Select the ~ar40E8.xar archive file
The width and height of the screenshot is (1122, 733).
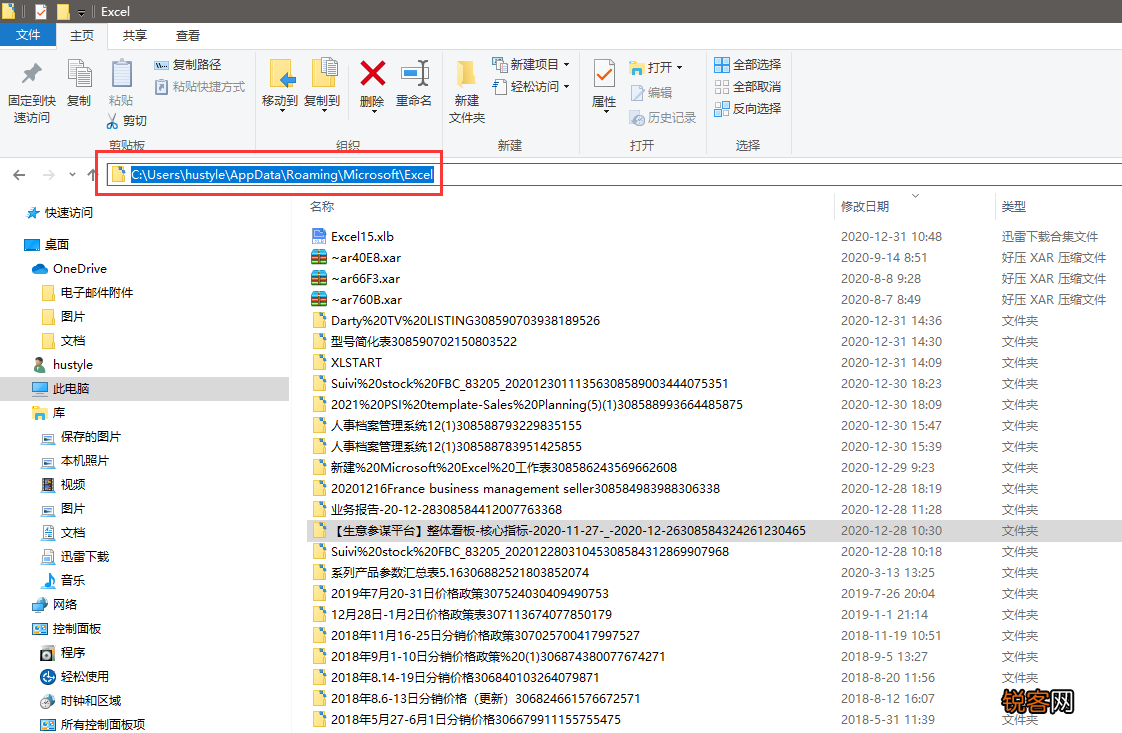[x=365, y=258]
